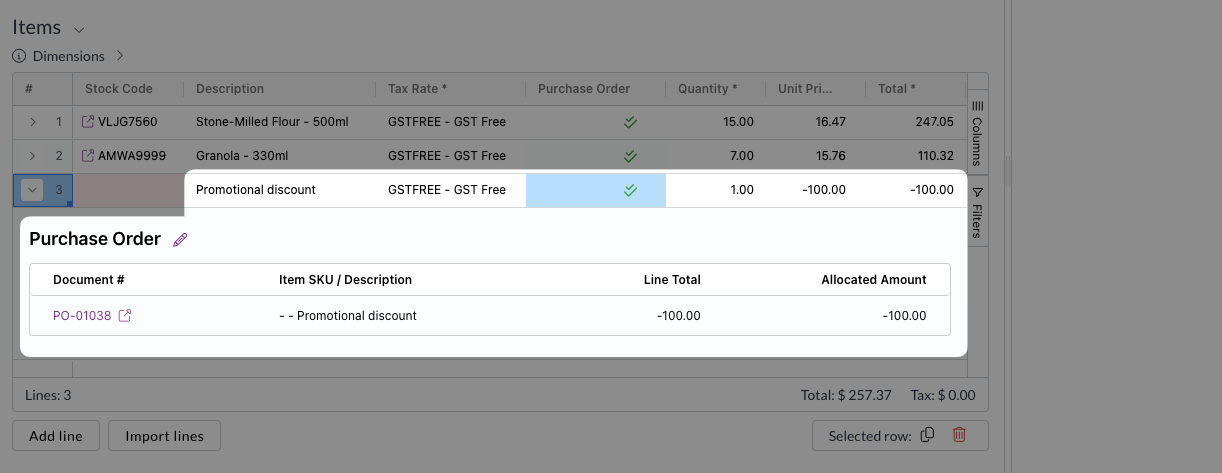
Task: Open the Filters side panel tab
Action: coord(977,212)
